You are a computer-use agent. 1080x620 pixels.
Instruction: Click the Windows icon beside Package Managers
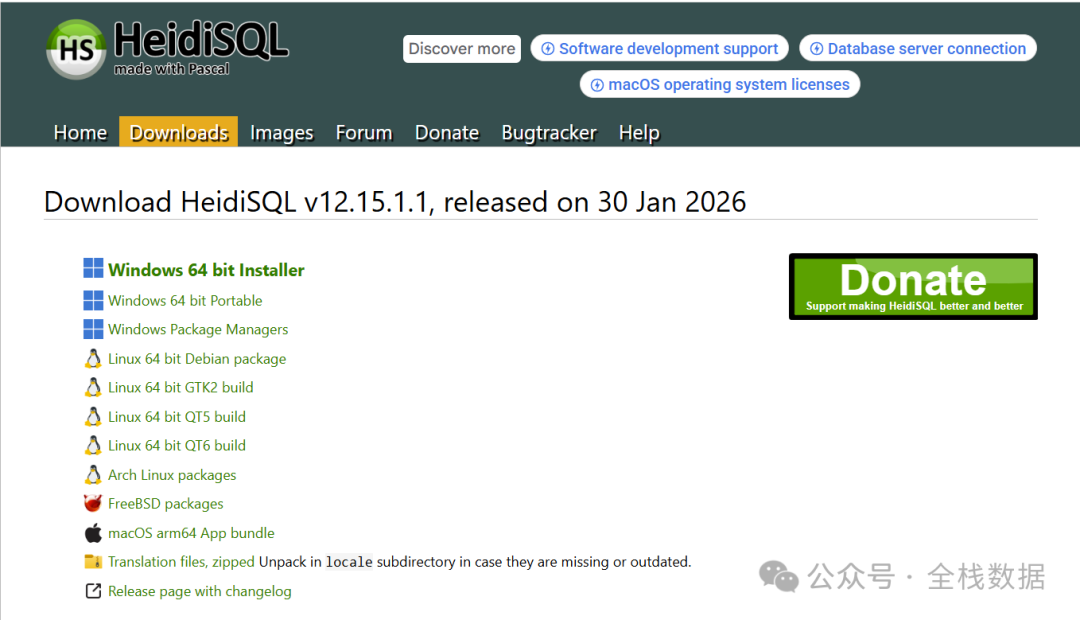pyautogui.click(x=93, y=329)
